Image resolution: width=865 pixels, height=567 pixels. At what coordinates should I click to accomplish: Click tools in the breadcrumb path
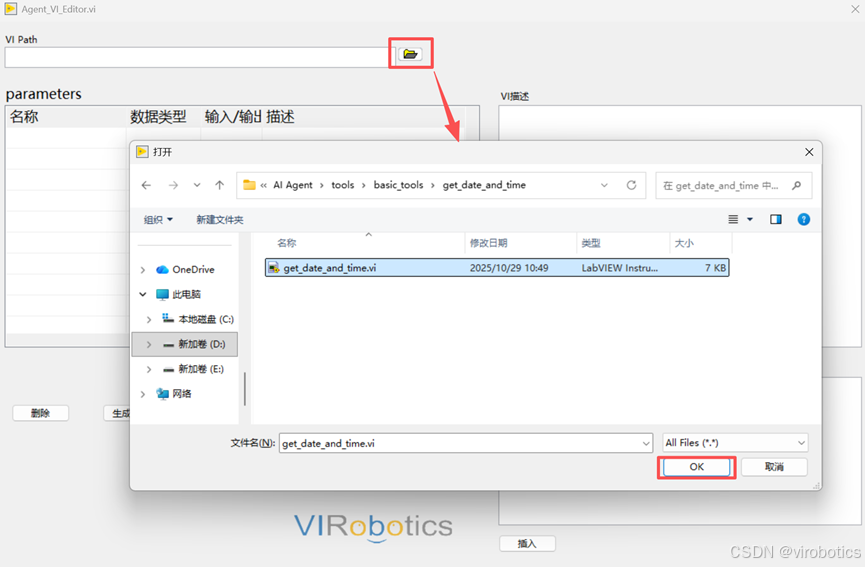tap(343, 185)
